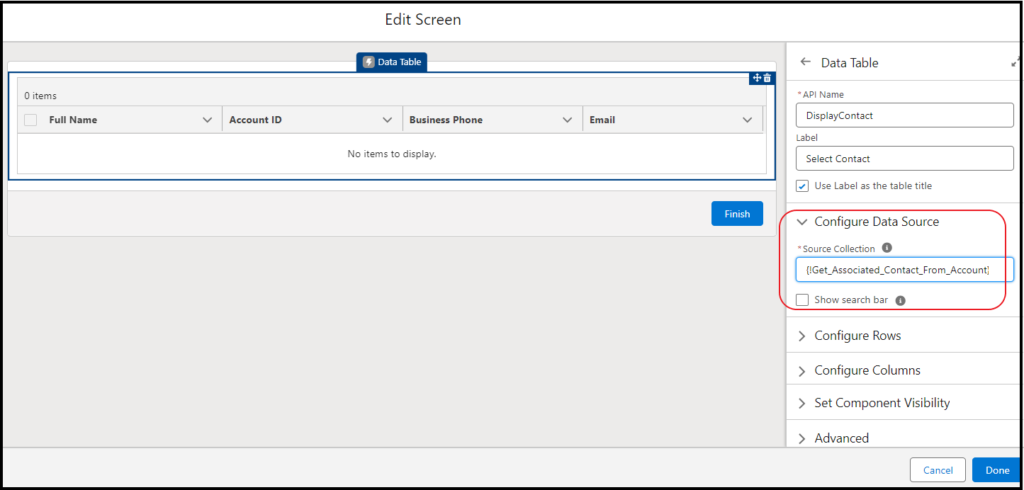The image size is (1024, 490).
Task: Select the Data Table component tab label
Action: coord(400,63)
